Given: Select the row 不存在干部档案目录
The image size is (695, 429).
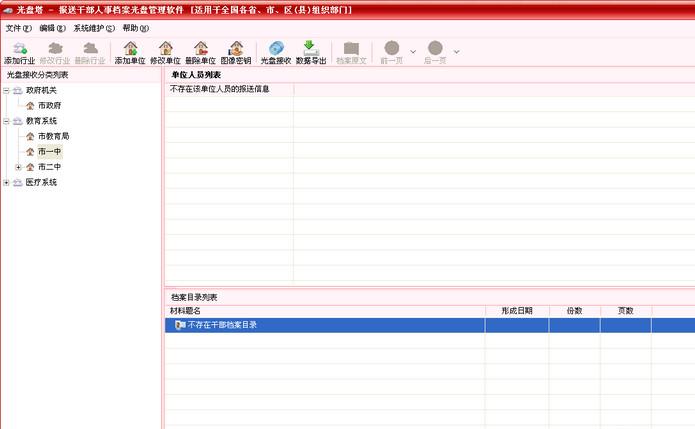Looking at the screenshot, I should (x=430, y=325).
